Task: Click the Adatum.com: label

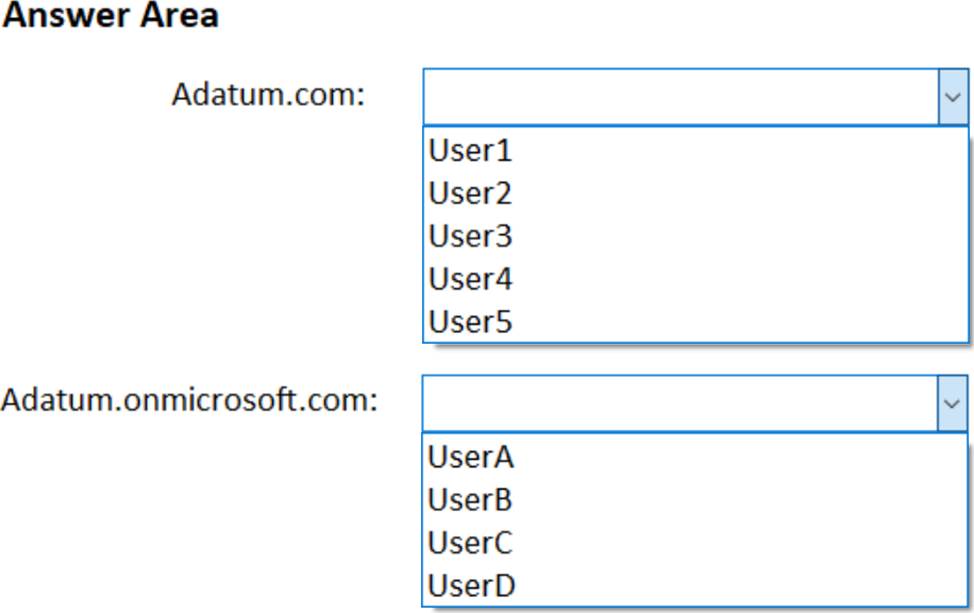Action: (x=268, y=95)
